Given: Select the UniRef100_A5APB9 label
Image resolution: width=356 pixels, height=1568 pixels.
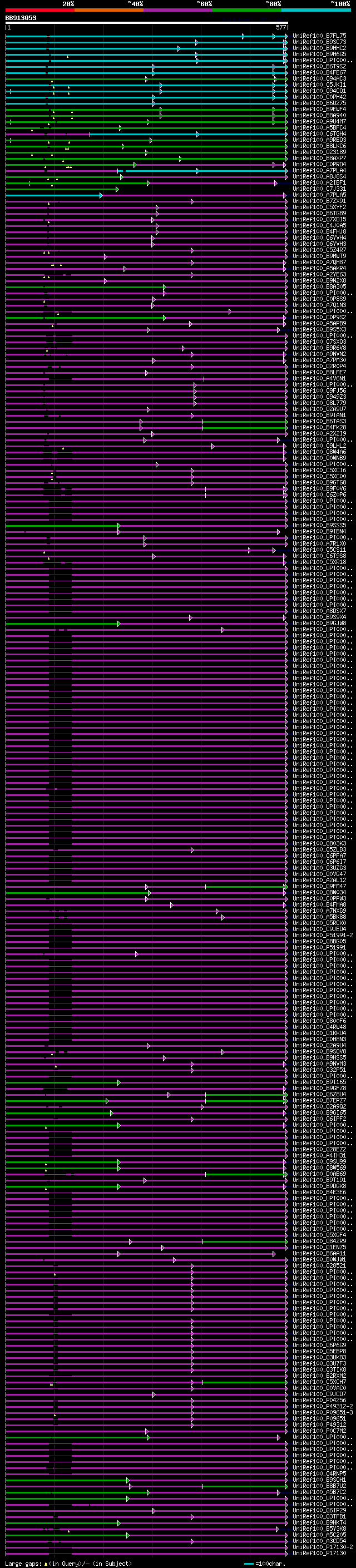Looking at the screenshot, I should (319, 323).
